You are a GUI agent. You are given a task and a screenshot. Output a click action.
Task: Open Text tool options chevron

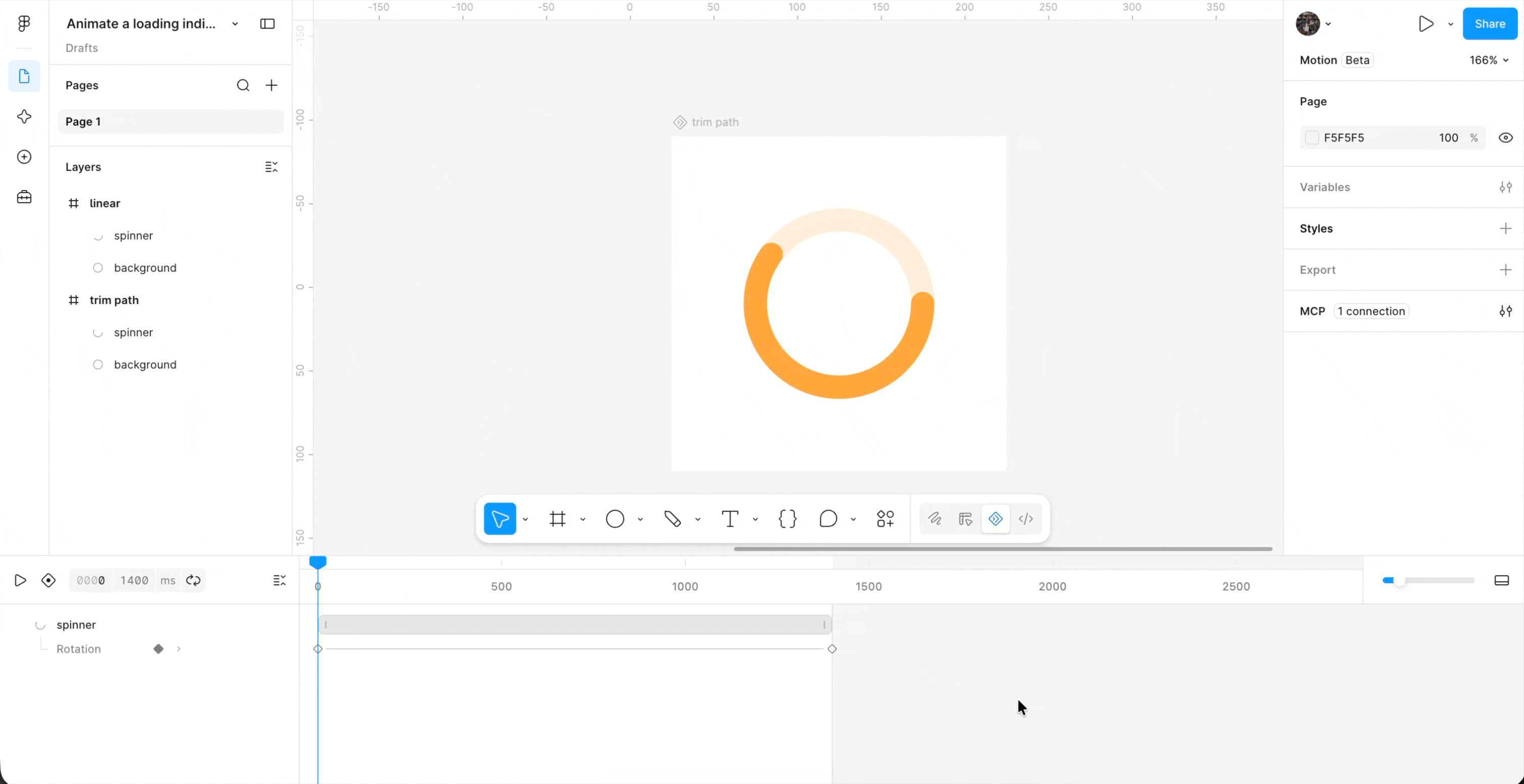(x=755, y=520)
